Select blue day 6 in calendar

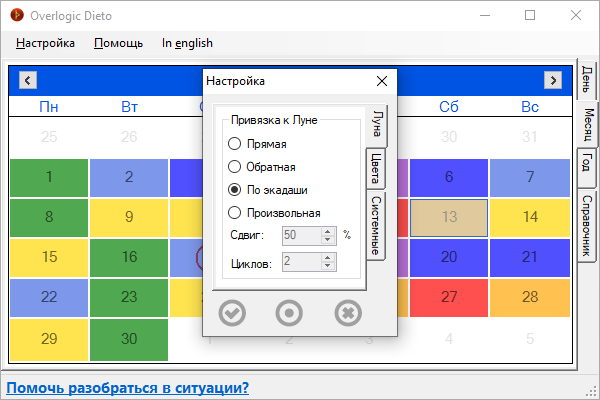pyautogui.click(x=449, y=178)
